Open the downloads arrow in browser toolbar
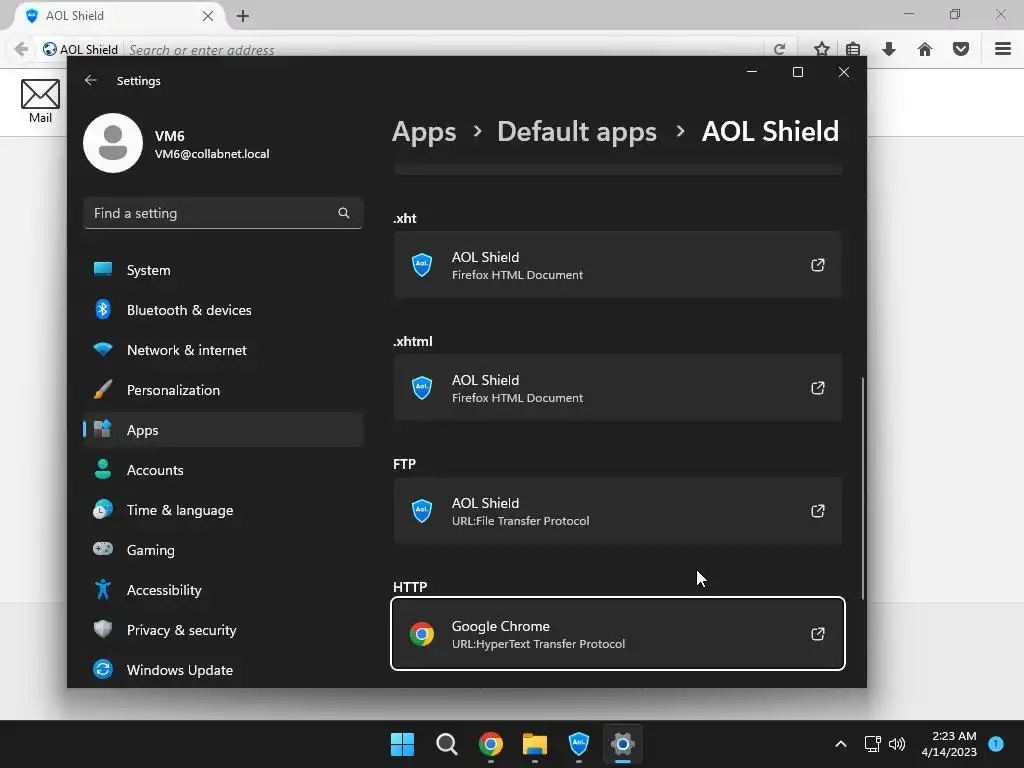 [889, 49]
